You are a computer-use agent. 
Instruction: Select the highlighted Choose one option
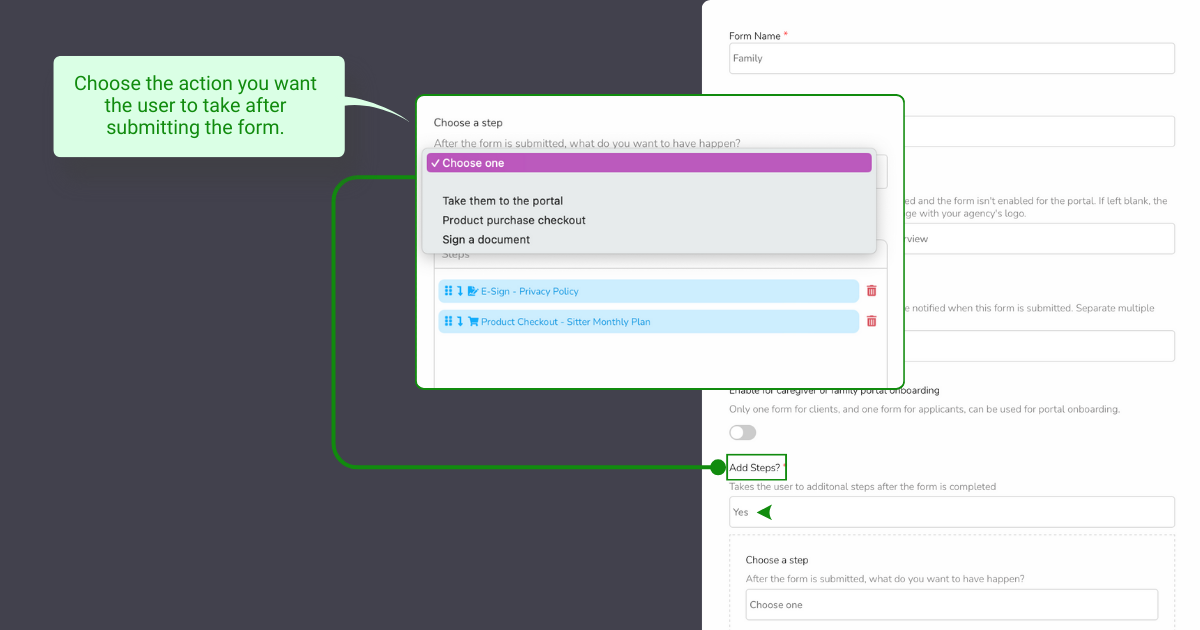coord(649,163)
